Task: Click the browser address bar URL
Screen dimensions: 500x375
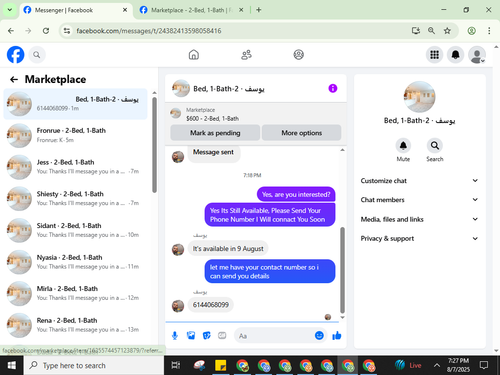Action: coord(149,31)
